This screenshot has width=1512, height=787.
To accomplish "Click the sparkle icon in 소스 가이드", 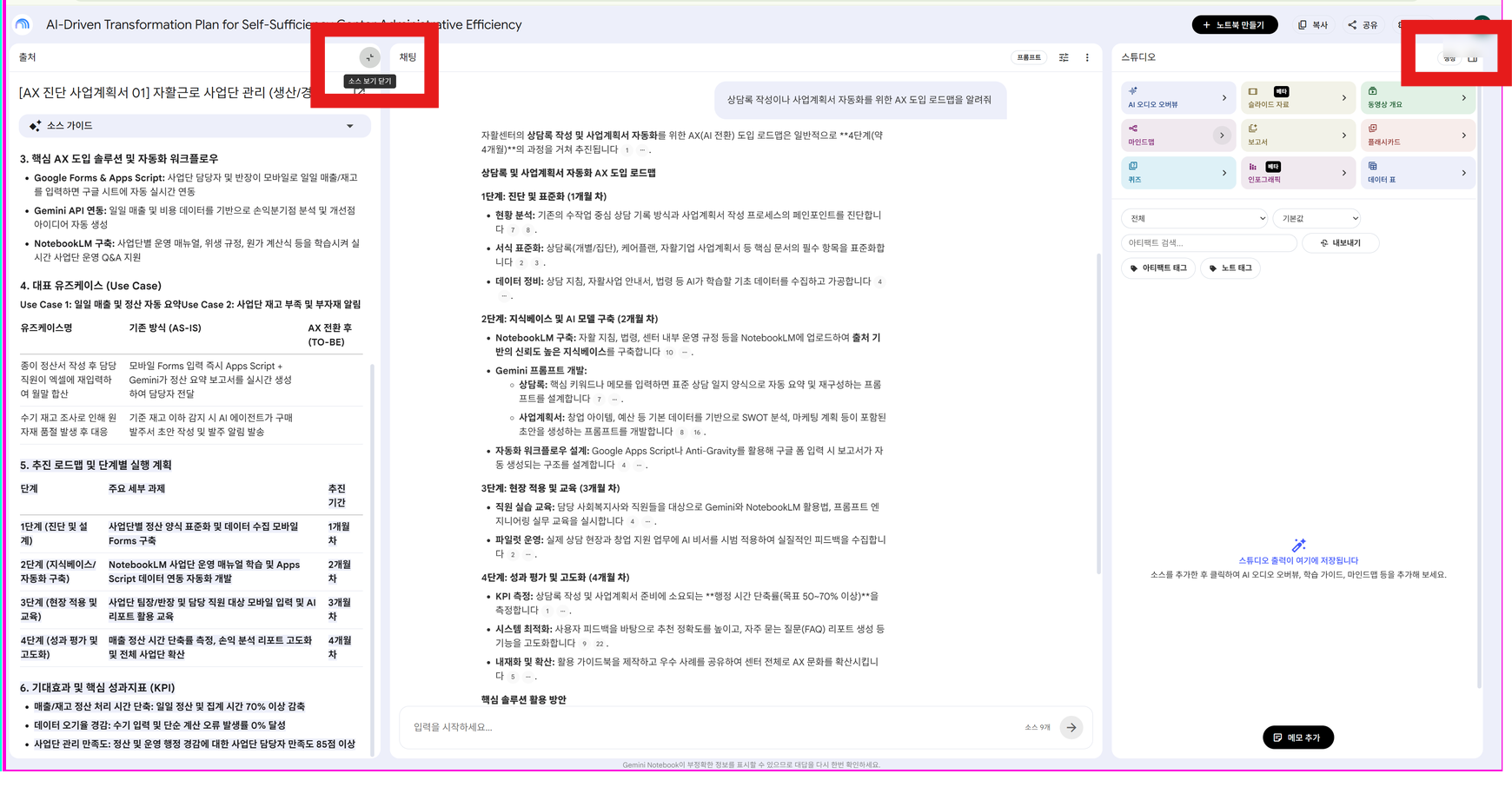I will pos(35,126).
